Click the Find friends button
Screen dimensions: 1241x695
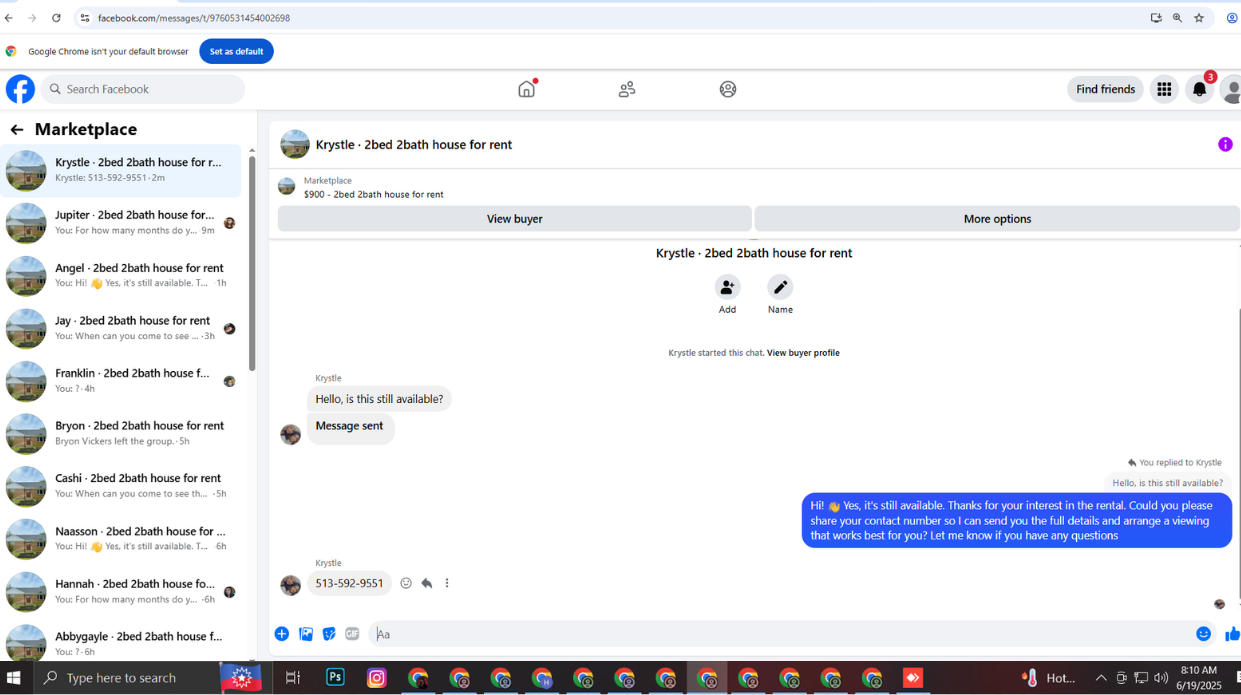click(x=1105, y=89)
